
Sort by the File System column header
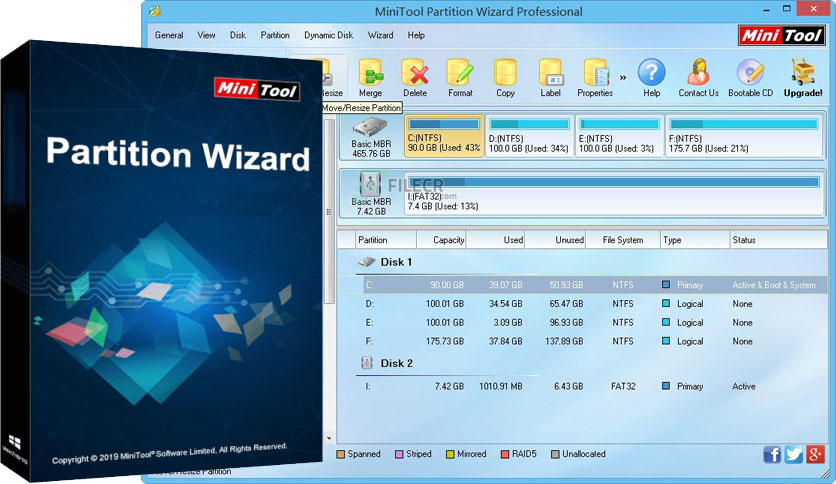coord(623,240)
